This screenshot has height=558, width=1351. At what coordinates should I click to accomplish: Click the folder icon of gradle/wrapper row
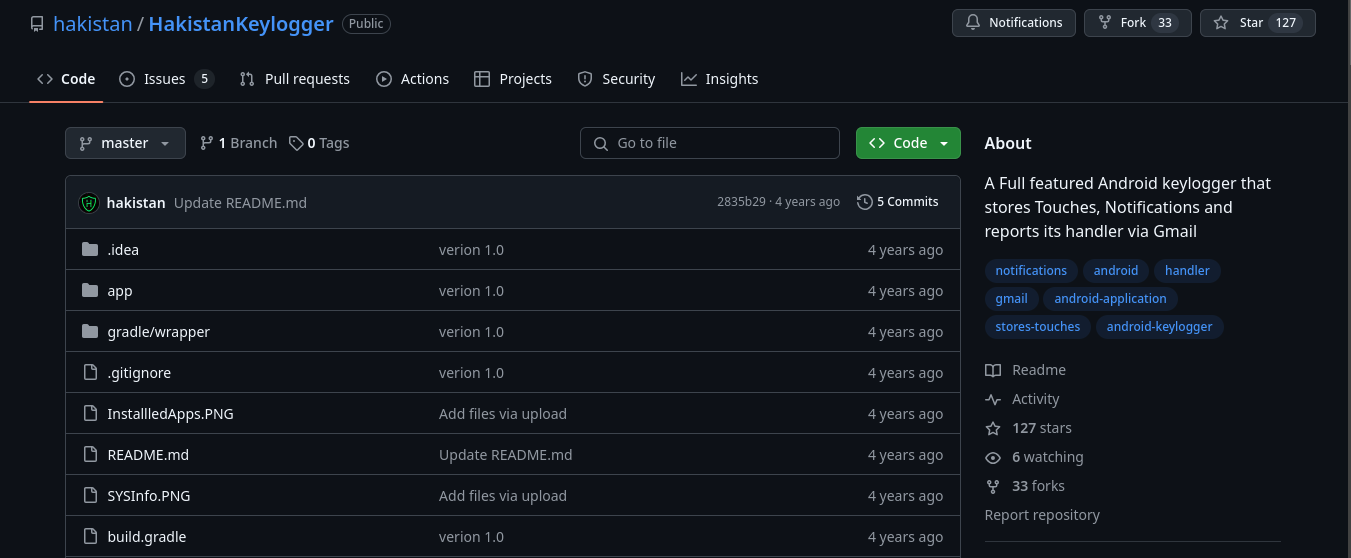[90, 332]
